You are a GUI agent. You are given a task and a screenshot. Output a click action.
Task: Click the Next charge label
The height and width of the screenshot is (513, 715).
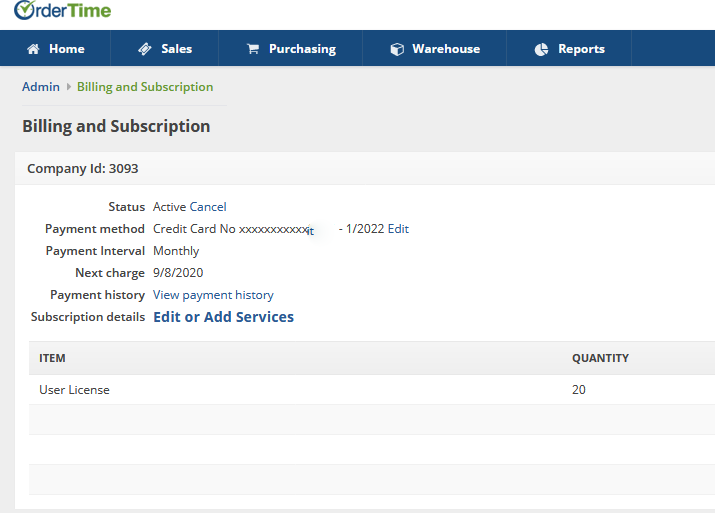[x=110, y=273]
